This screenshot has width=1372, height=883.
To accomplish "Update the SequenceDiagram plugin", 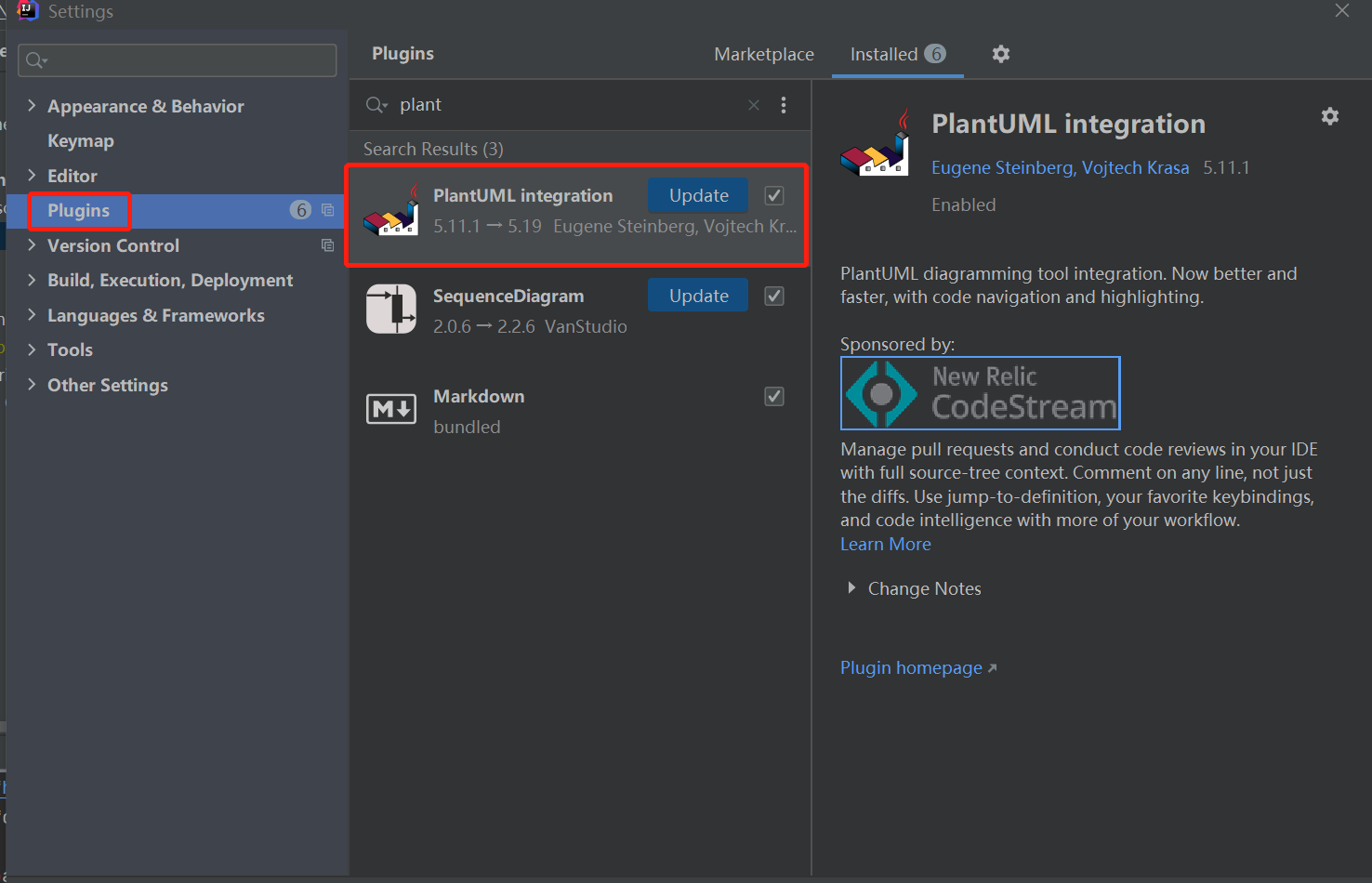I will tap(698, 296).
